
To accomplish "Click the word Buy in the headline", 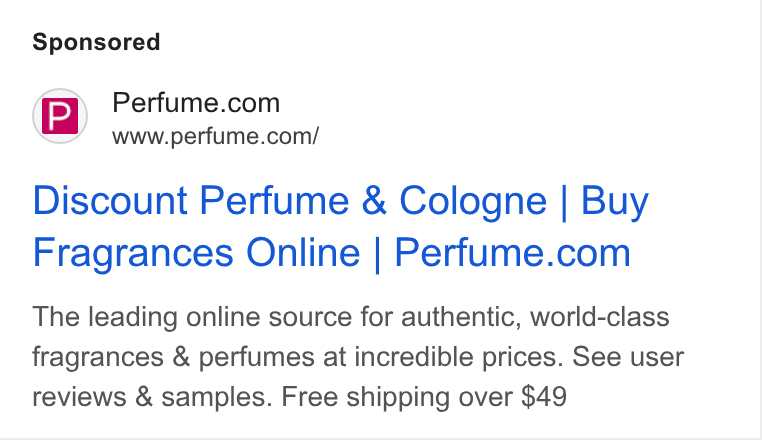I will click(615, 201).
